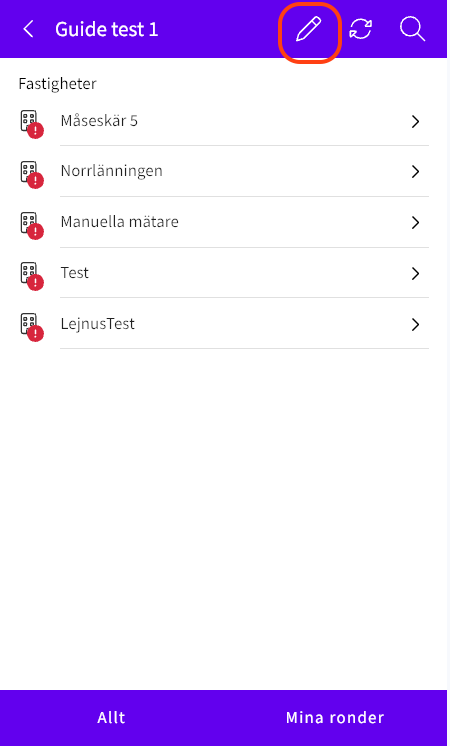Select the Norrlänningen list entry
This screenshot has width=450, height=746.
coord(224,172)
